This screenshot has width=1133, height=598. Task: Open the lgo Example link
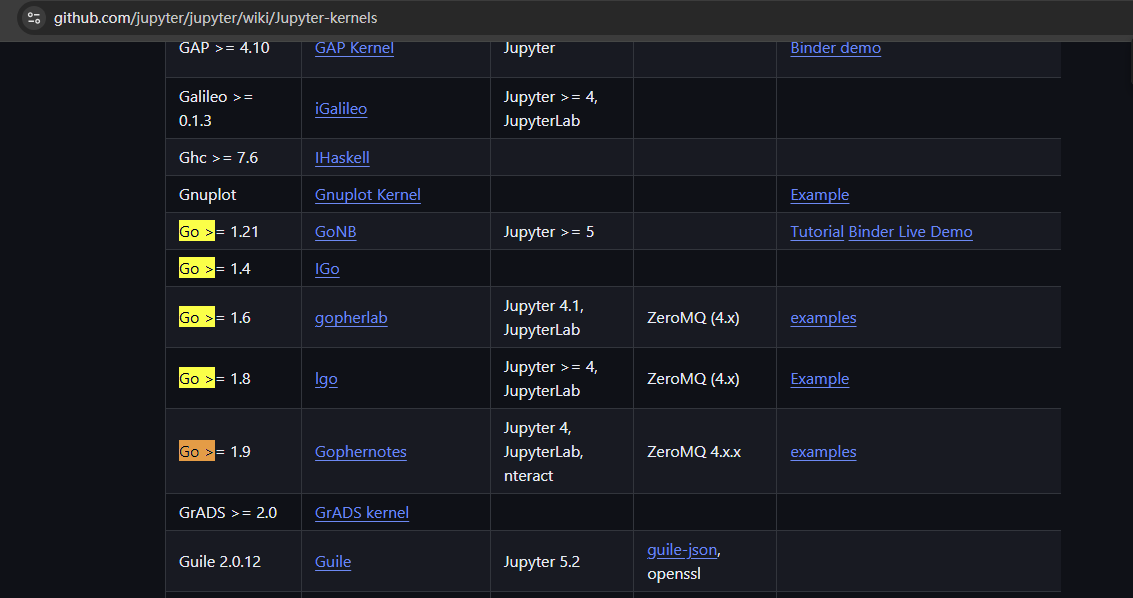[819, 379]
